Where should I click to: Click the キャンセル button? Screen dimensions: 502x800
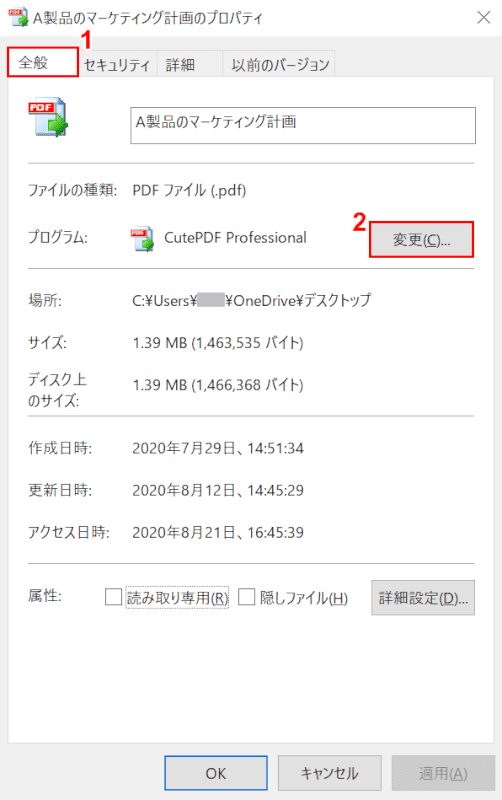[330, 773]
